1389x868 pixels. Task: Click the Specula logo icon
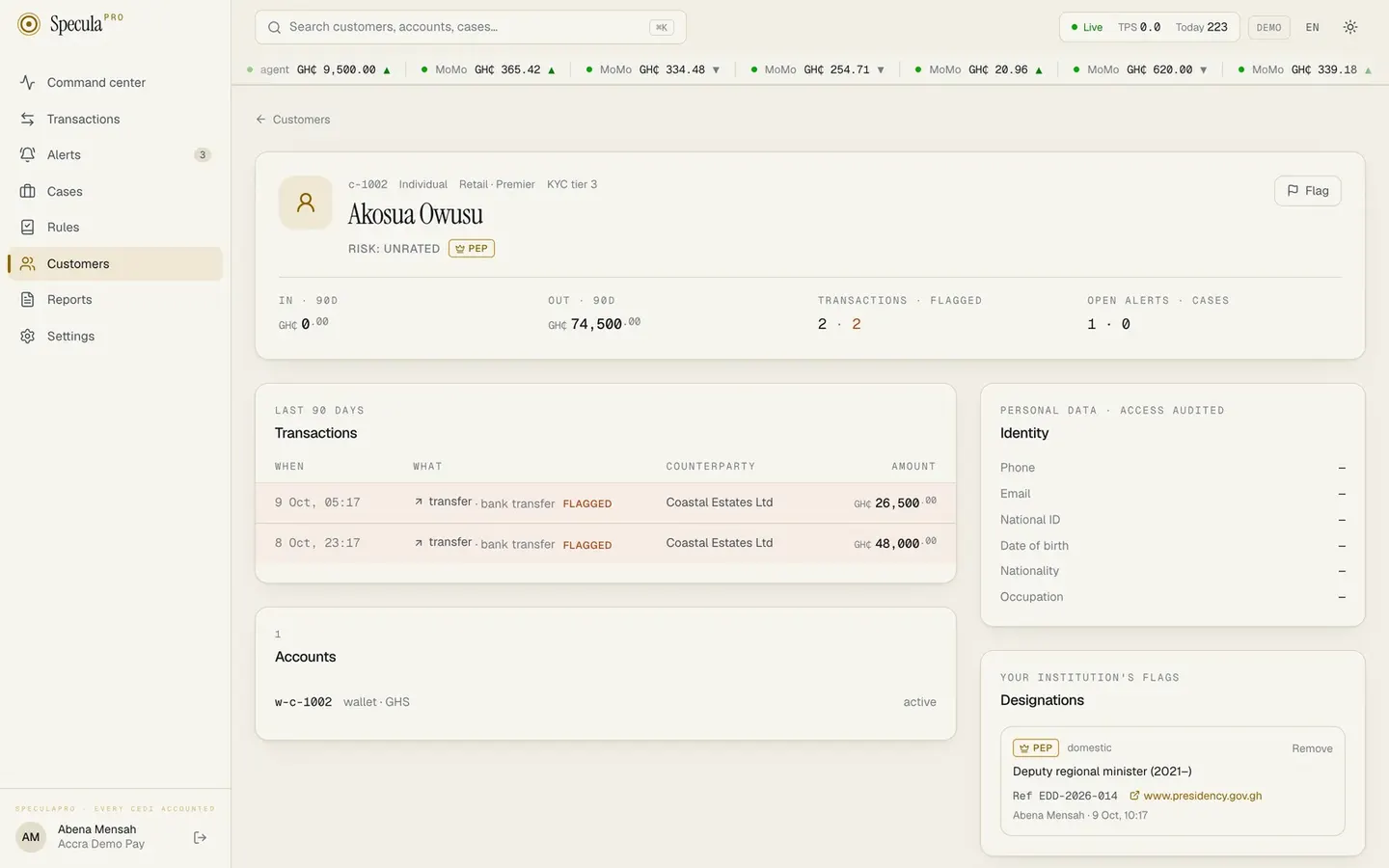pyautogui.click(x=29, y=24)
